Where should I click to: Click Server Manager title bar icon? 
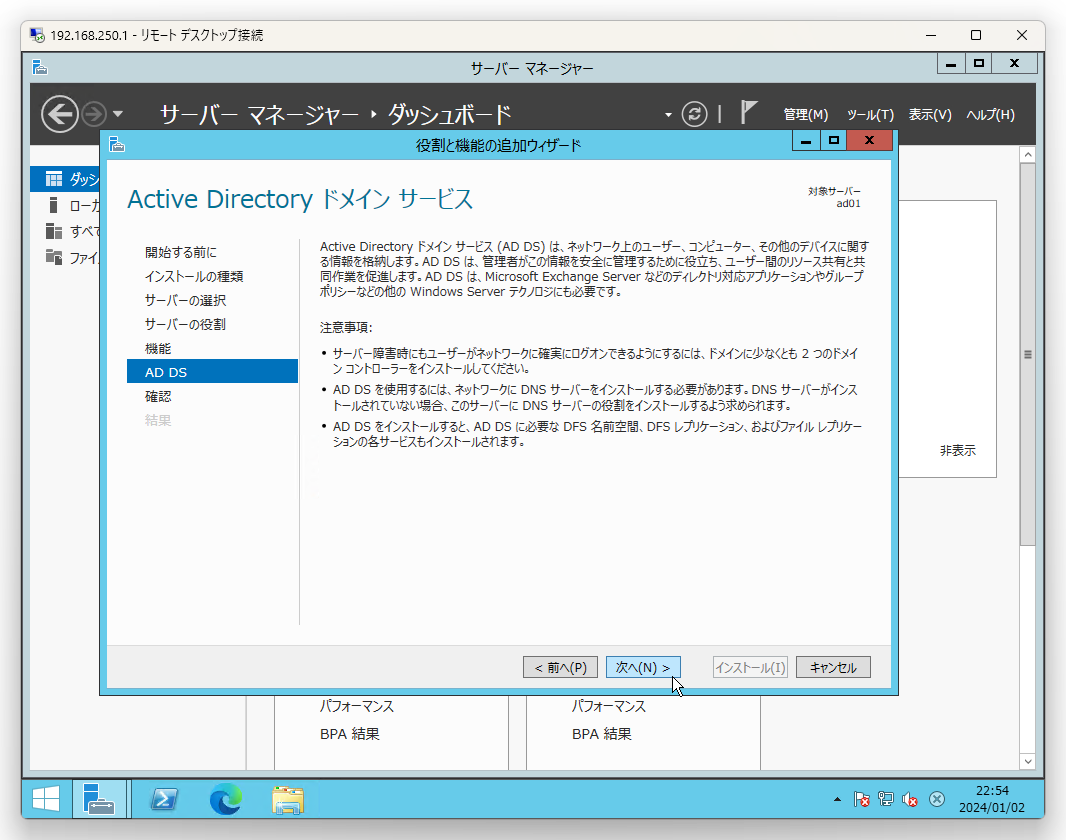40,67
